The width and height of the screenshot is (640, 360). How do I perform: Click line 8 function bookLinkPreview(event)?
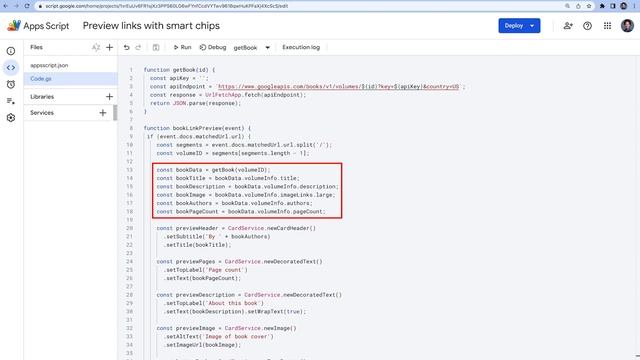(x=197, y=128)
